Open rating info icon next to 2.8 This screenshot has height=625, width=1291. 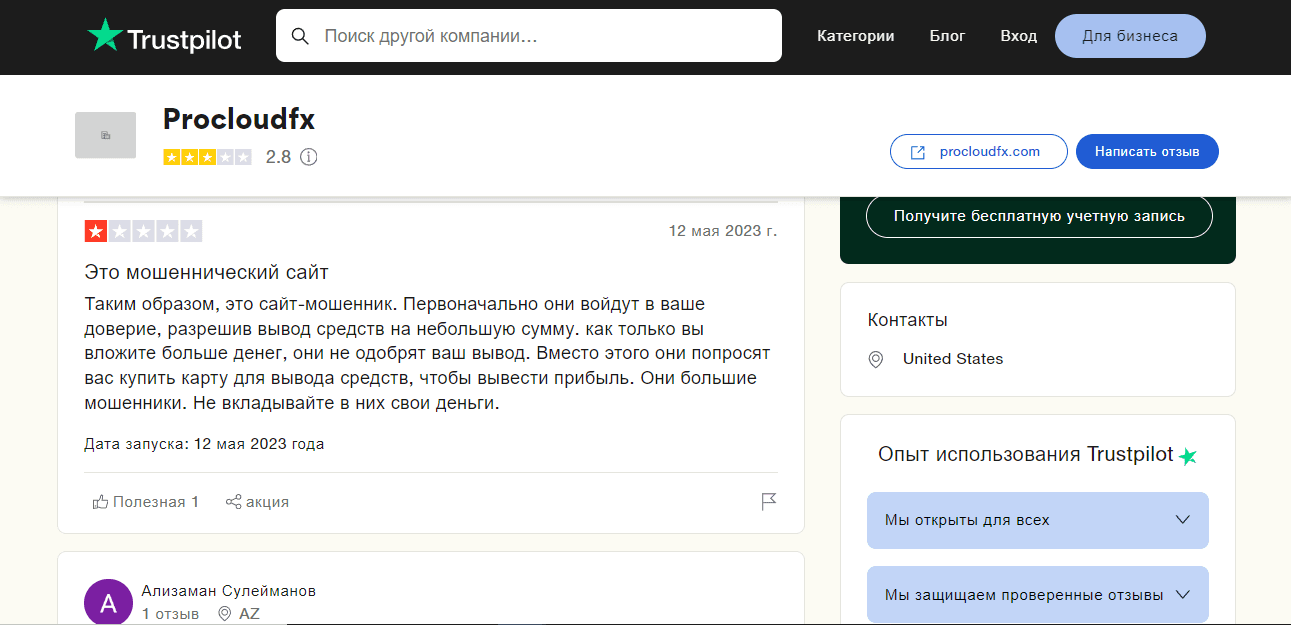tap(309, 157)
